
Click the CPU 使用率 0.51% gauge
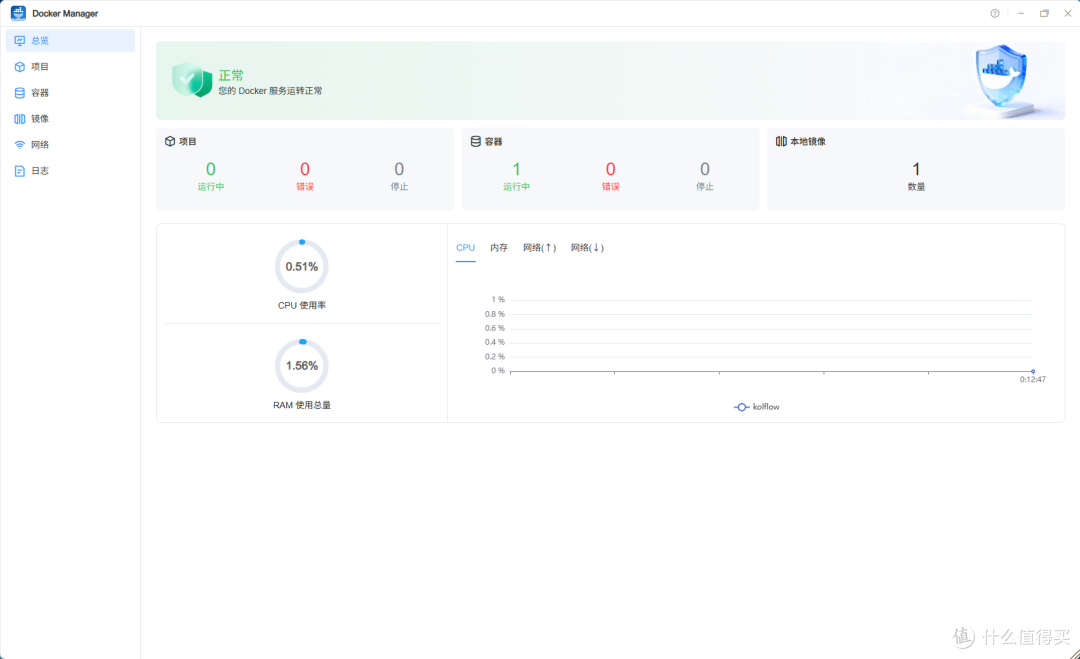[302, 266]
